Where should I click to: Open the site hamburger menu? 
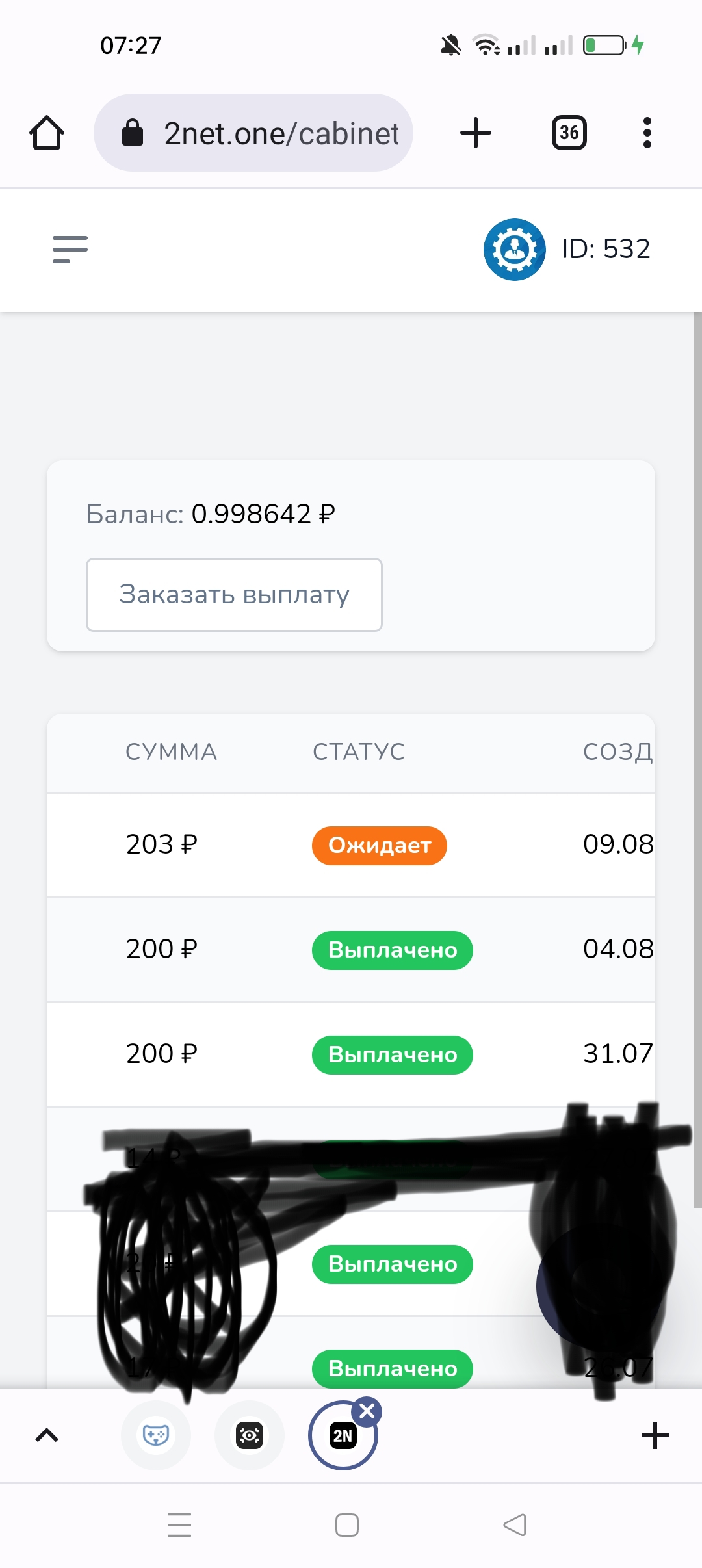click(70, 250)
